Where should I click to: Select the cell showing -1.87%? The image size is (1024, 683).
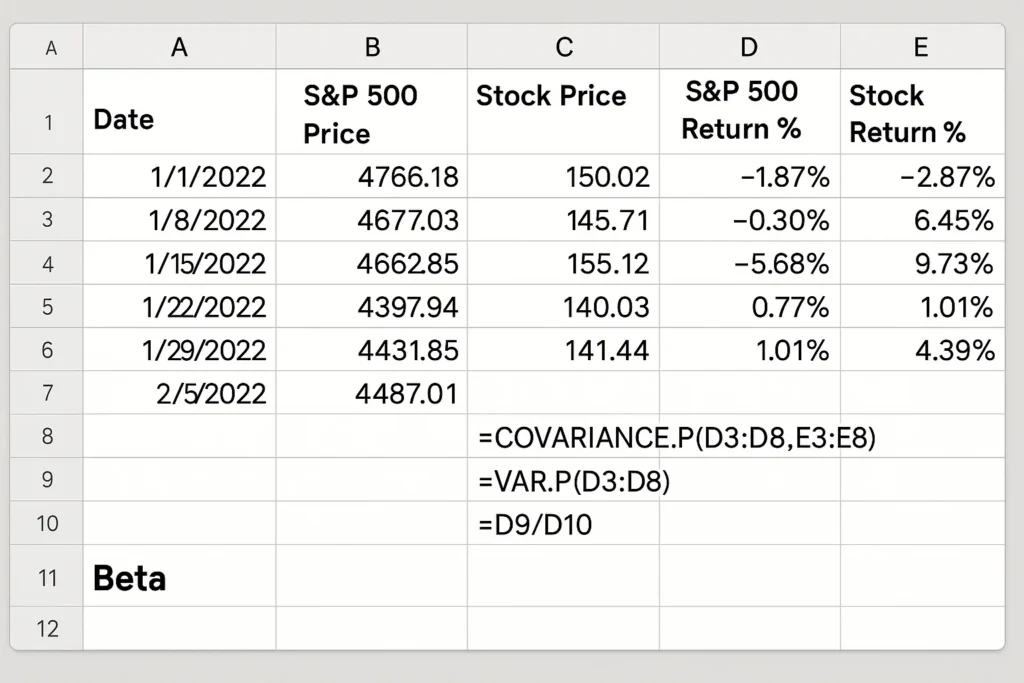pos(748,176)
